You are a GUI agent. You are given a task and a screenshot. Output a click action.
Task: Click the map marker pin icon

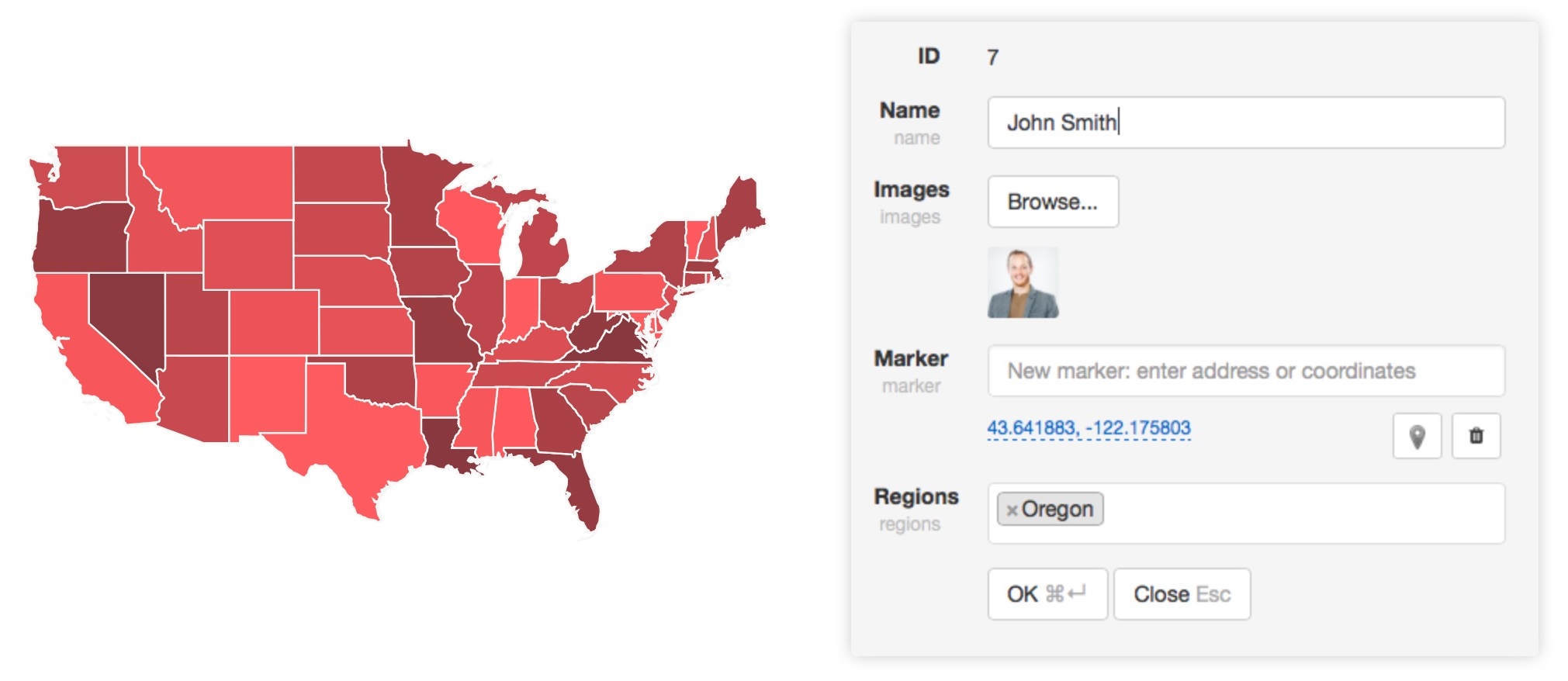click(x=1417, y=436)
